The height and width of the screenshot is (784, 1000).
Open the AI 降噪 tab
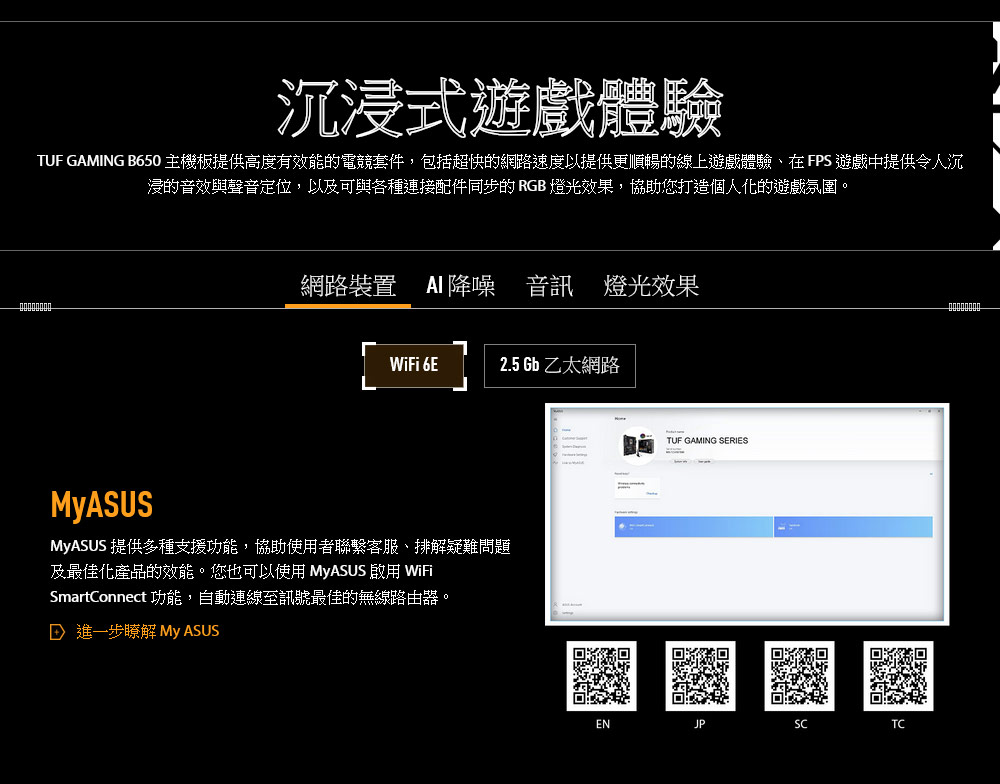click(x=460, y=286)
